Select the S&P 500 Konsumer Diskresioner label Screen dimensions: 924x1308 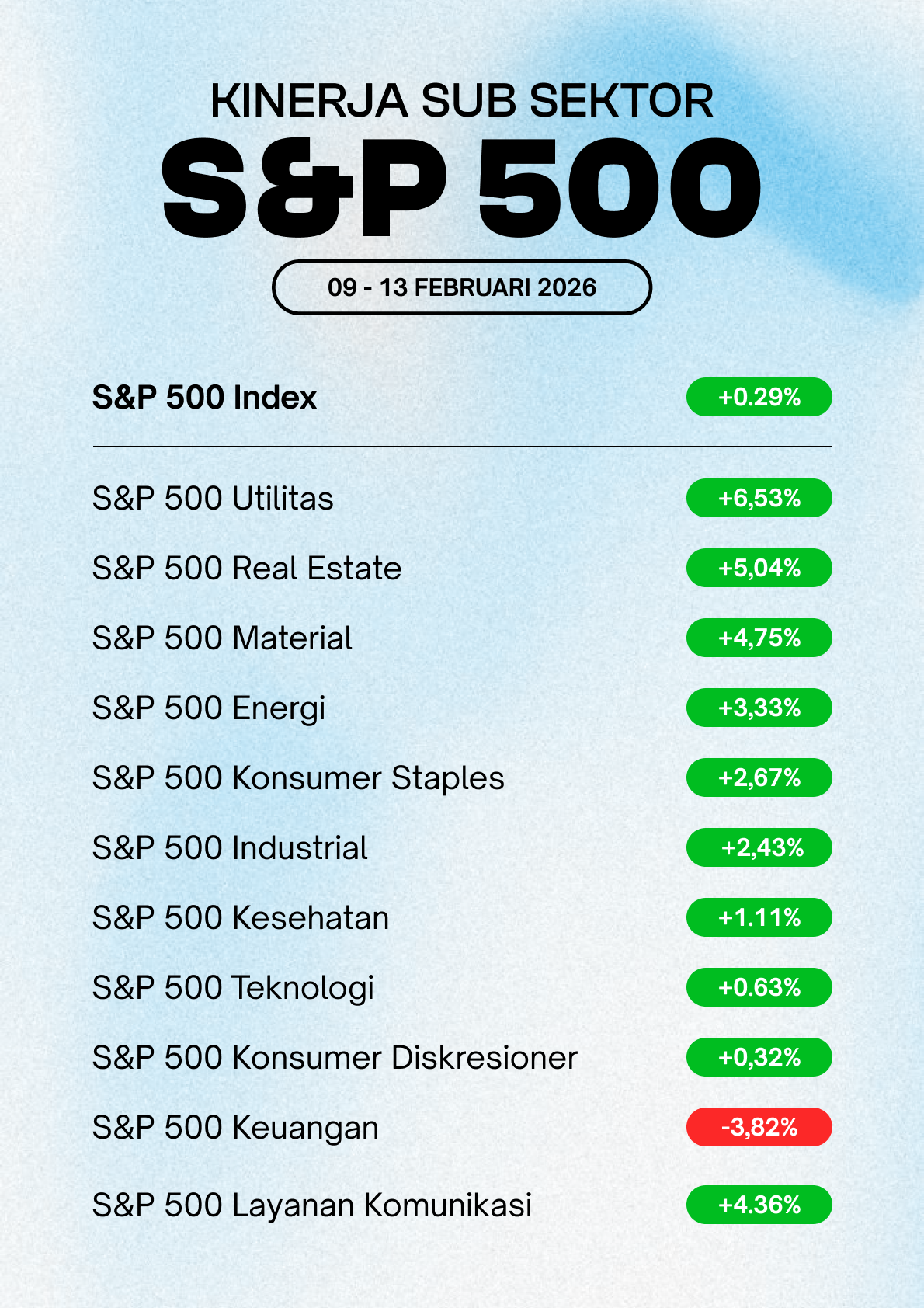(x=335, y=1058)
